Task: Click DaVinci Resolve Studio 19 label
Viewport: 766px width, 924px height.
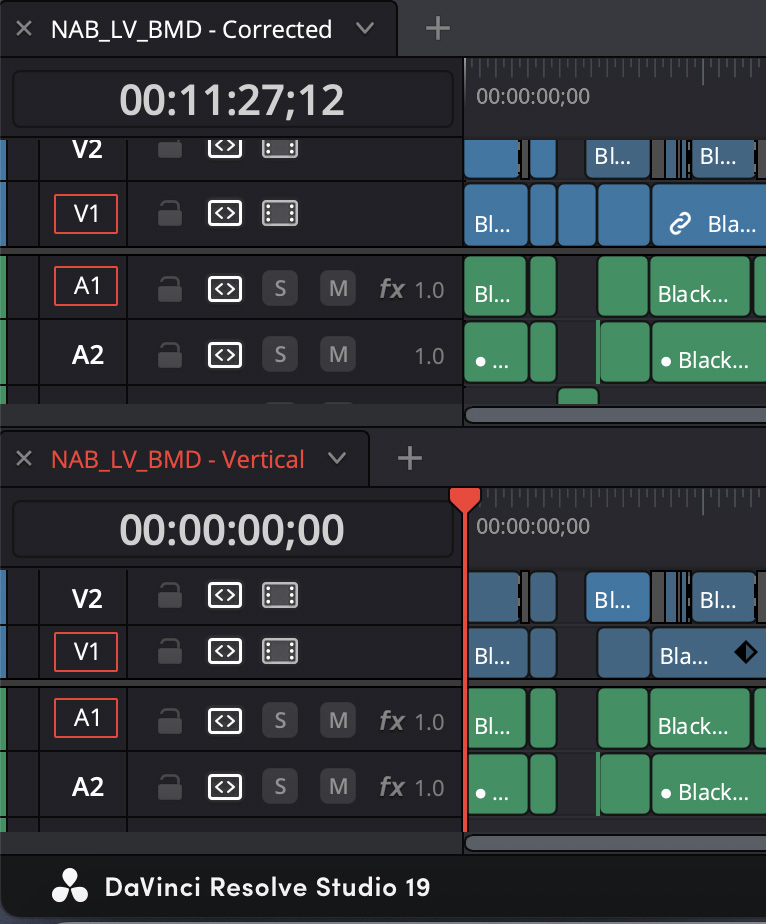Action: 268,887
